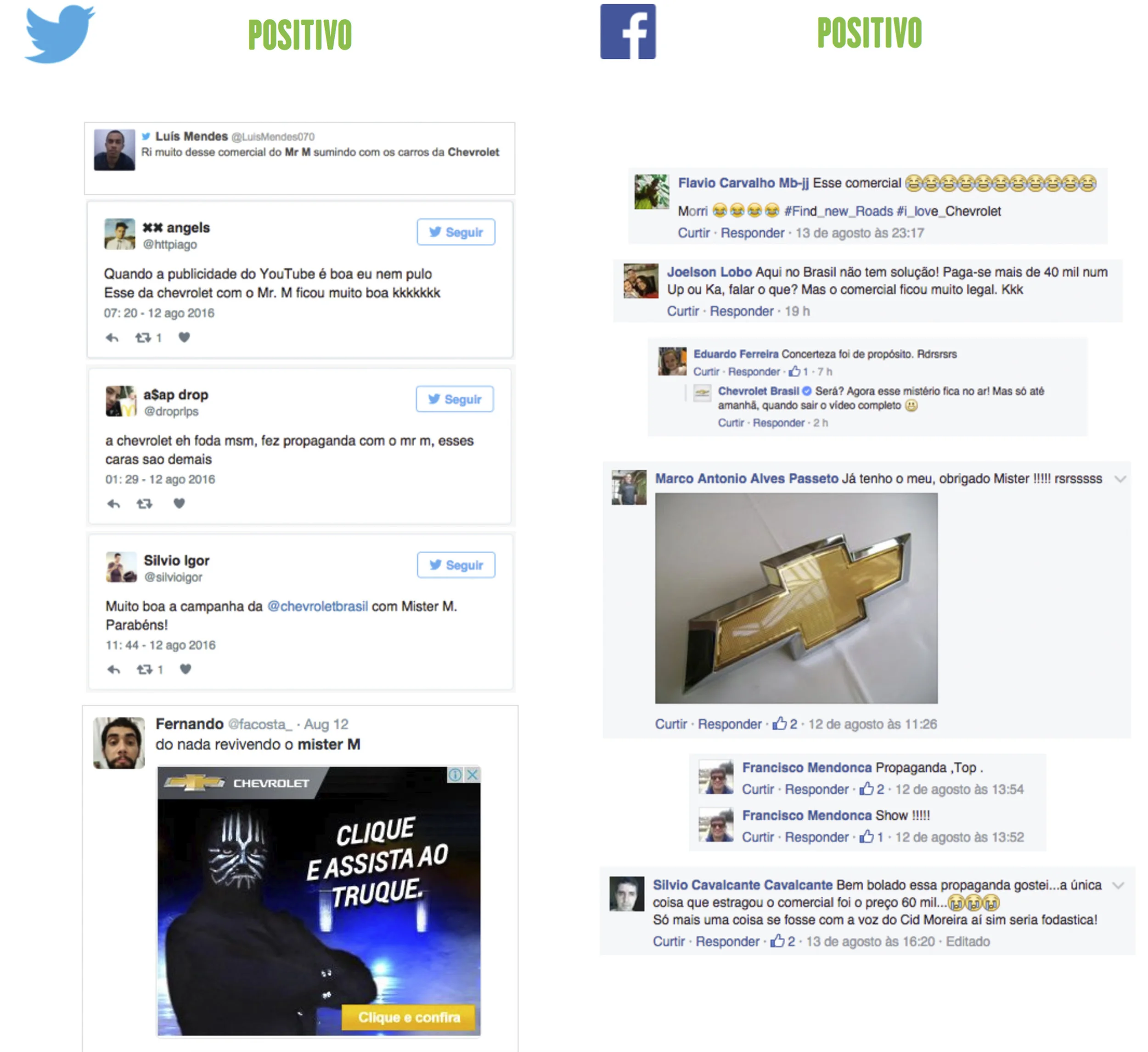The width and height of the screenshot is (1148, 1052).
Task: Expand options chevron on Marco Antonio's comment
Action: tap(1120, 479)
